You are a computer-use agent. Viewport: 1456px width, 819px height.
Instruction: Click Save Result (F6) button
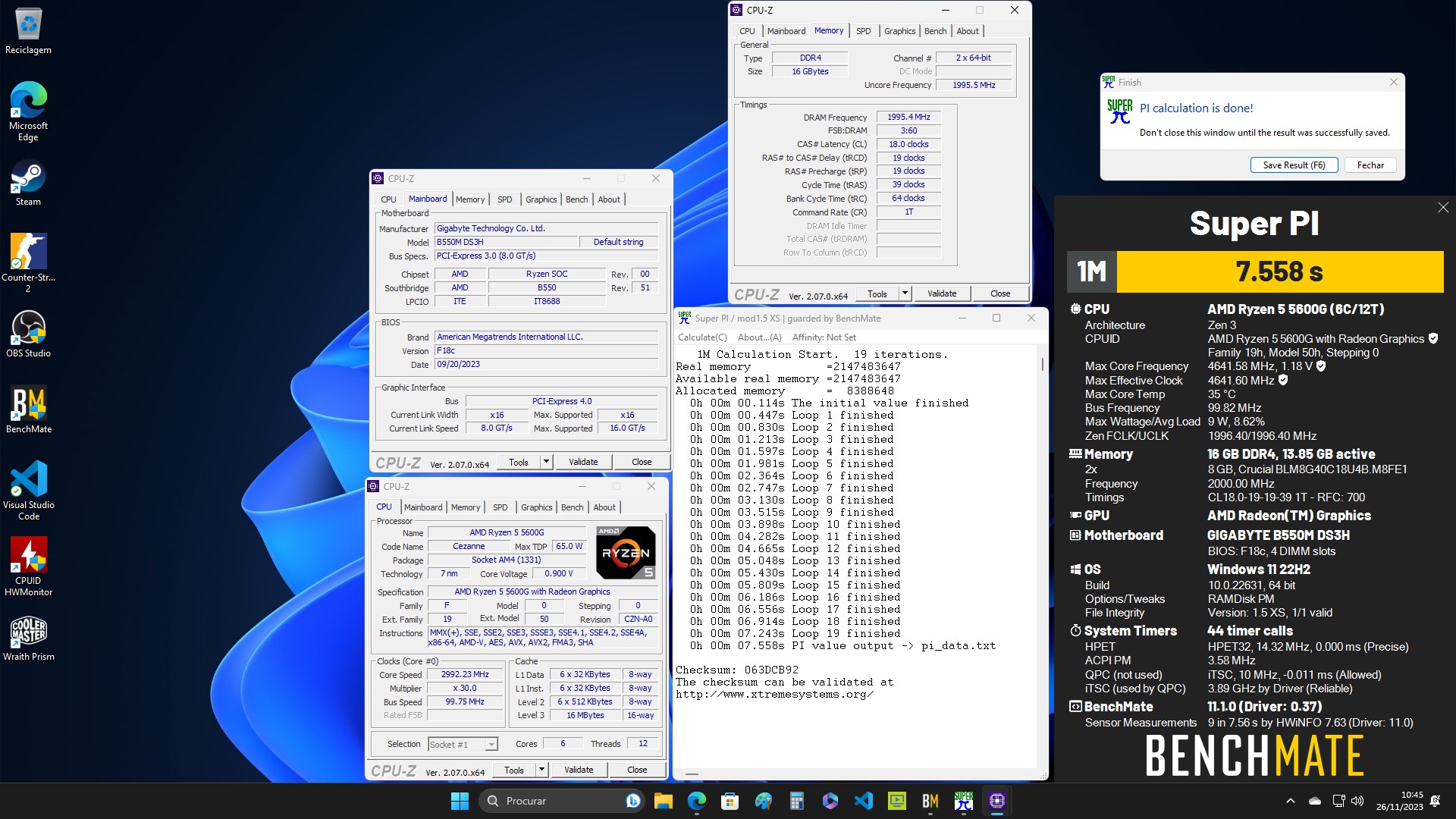1294,165
